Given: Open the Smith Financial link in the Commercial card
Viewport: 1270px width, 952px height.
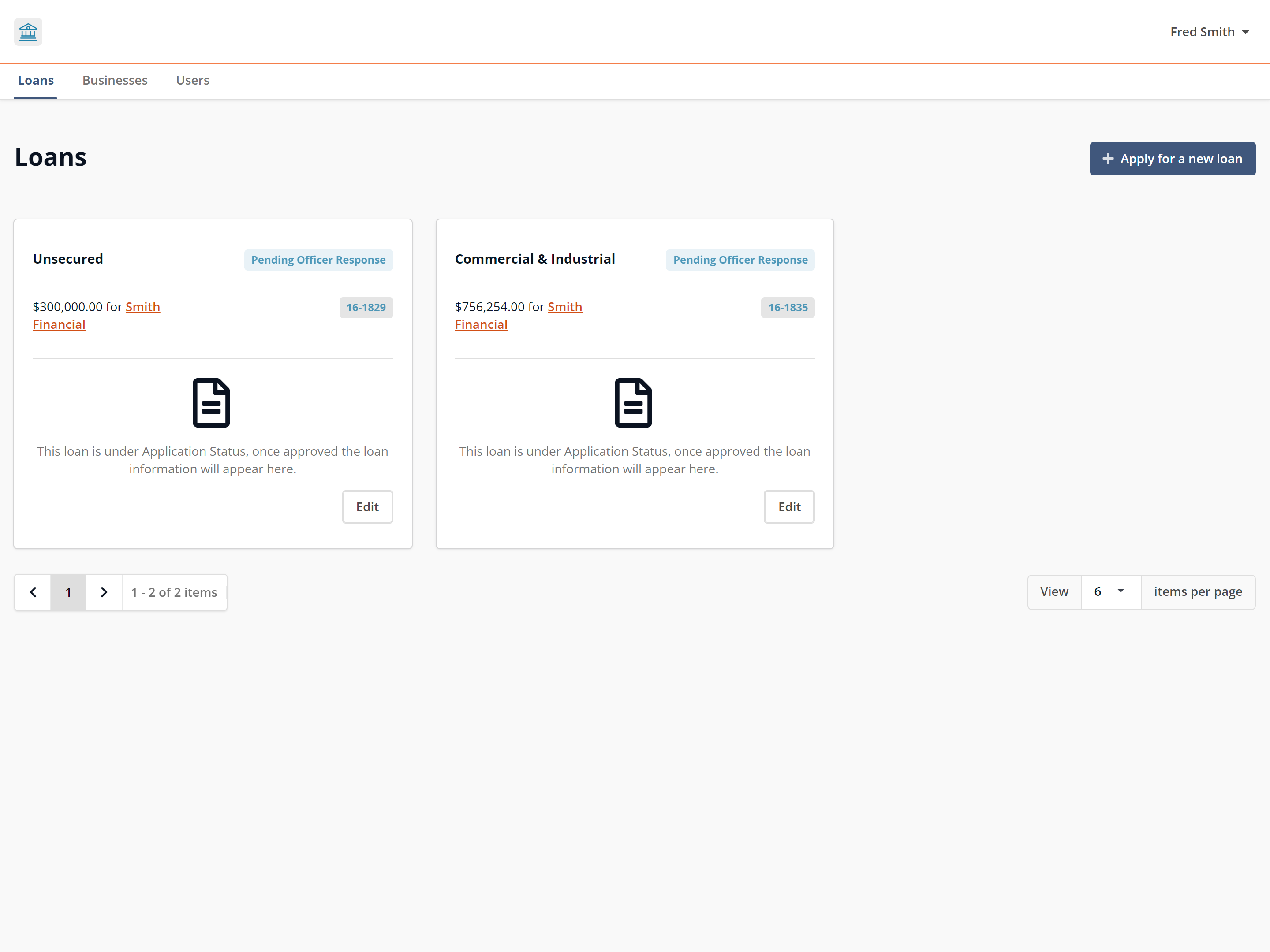Looking at the screenshot, I should tap(565, 306).
